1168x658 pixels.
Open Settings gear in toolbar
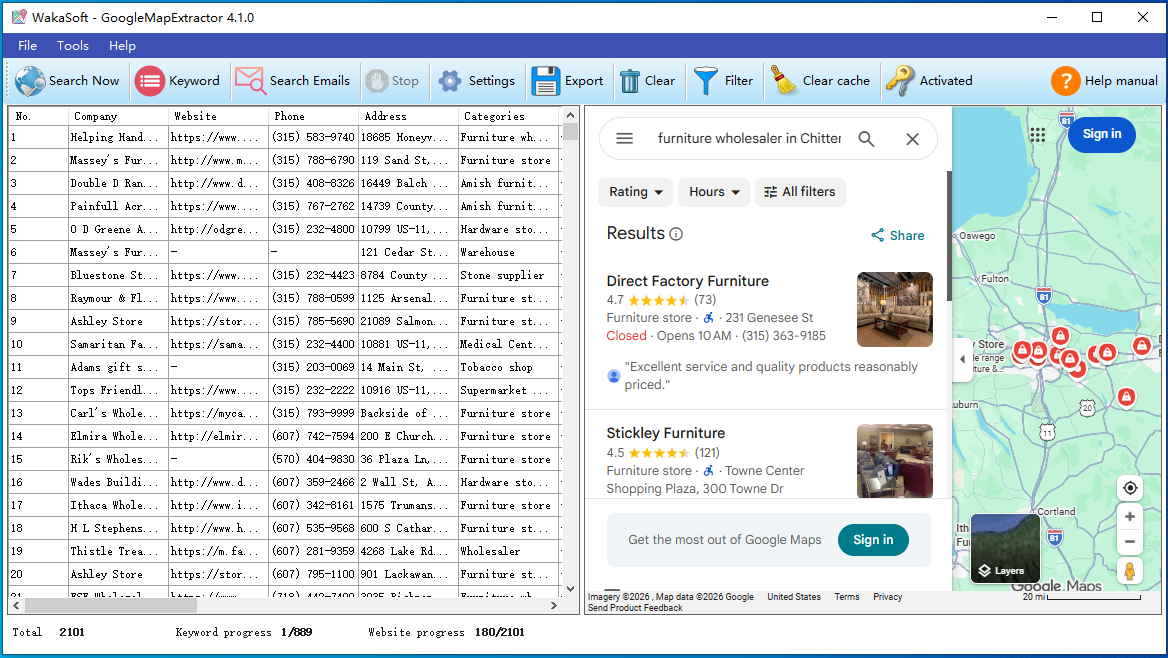(450, 81)
